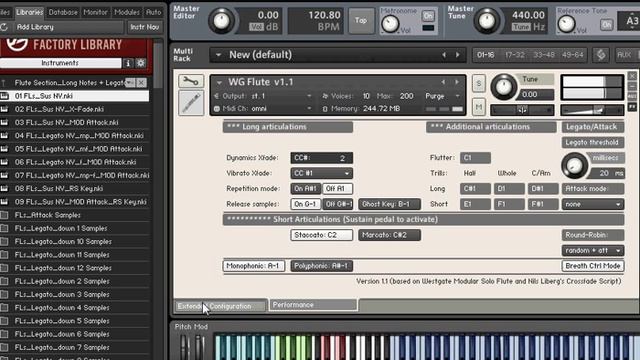Select 01 FLs_Sus NV.nki instrument
Image resolution: width=640 pixels, height=360 pixels.
coord(75,96)
